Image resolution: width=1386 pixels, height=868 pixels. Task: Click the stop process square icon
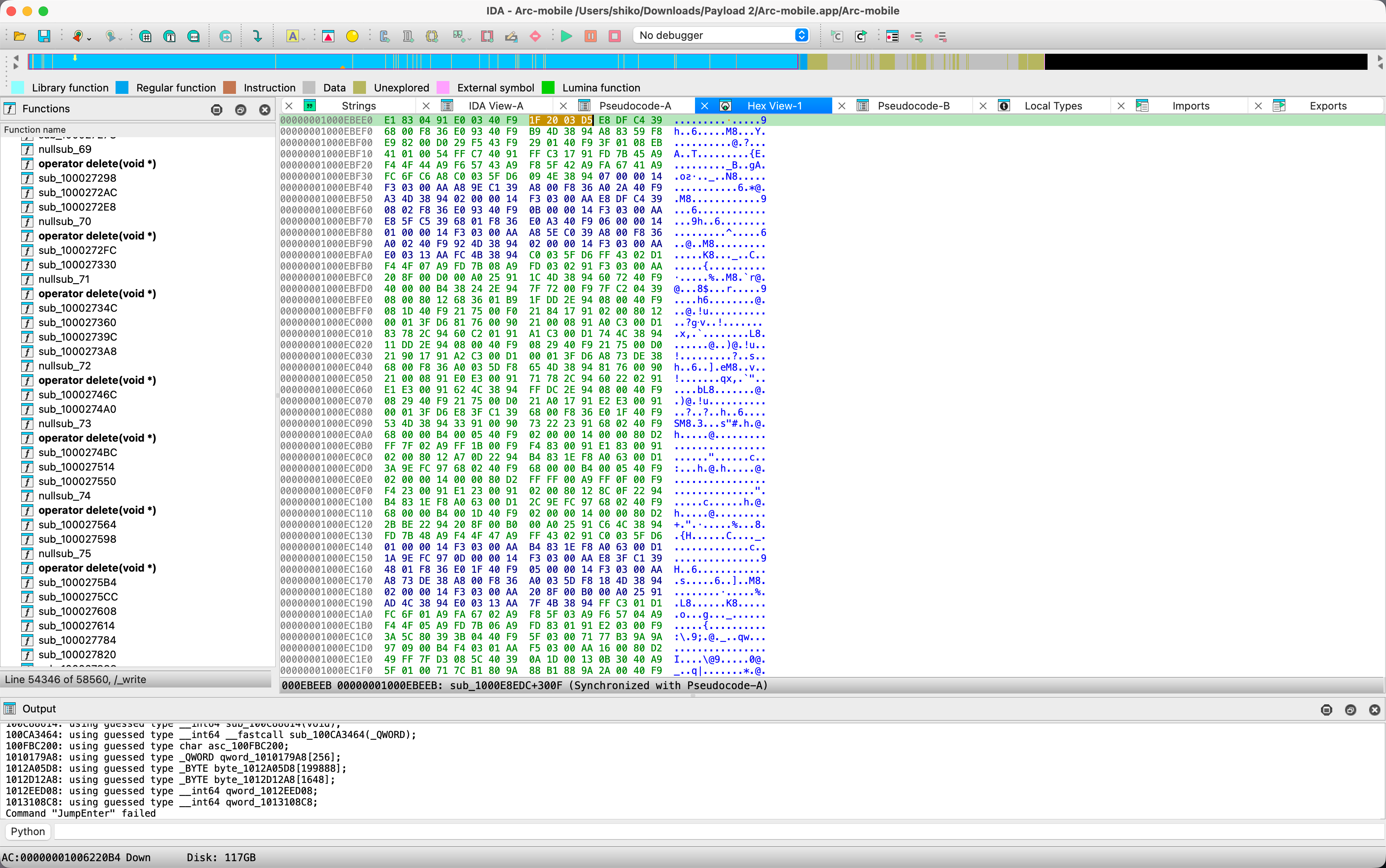pos(614,36)
